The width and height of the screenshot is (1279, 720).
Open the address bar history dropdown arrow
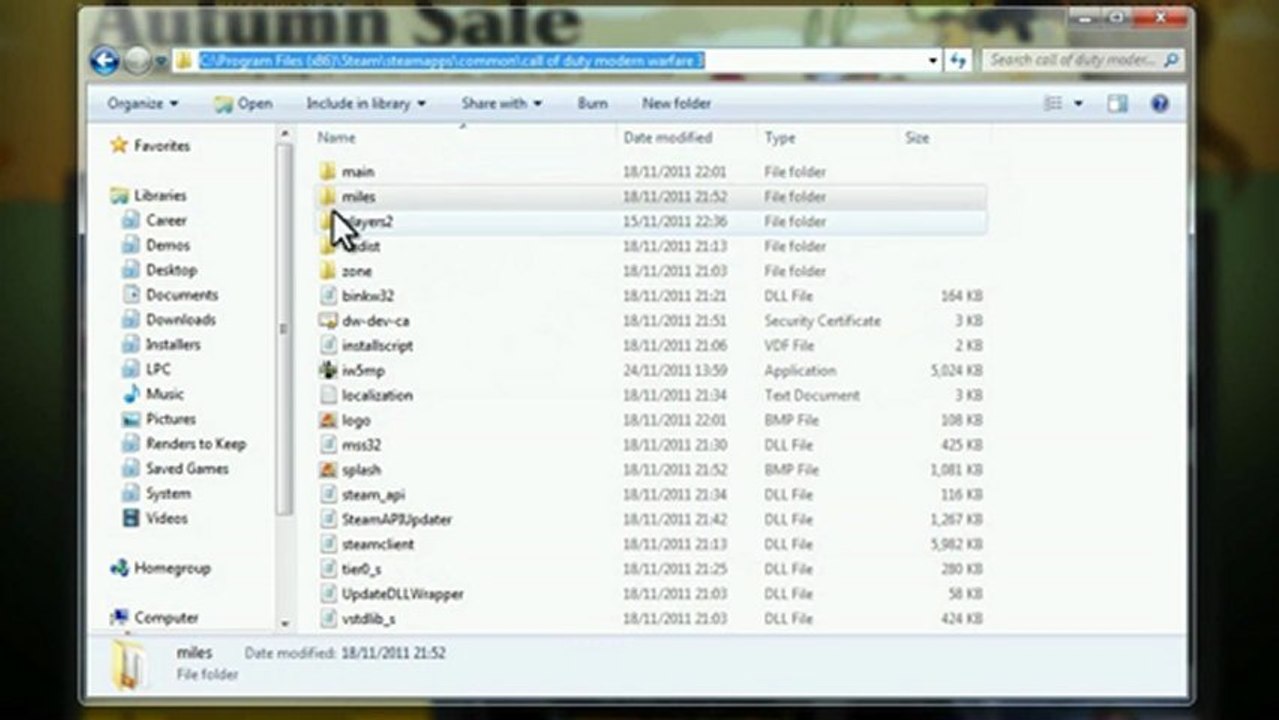click(x=933, y=61)
